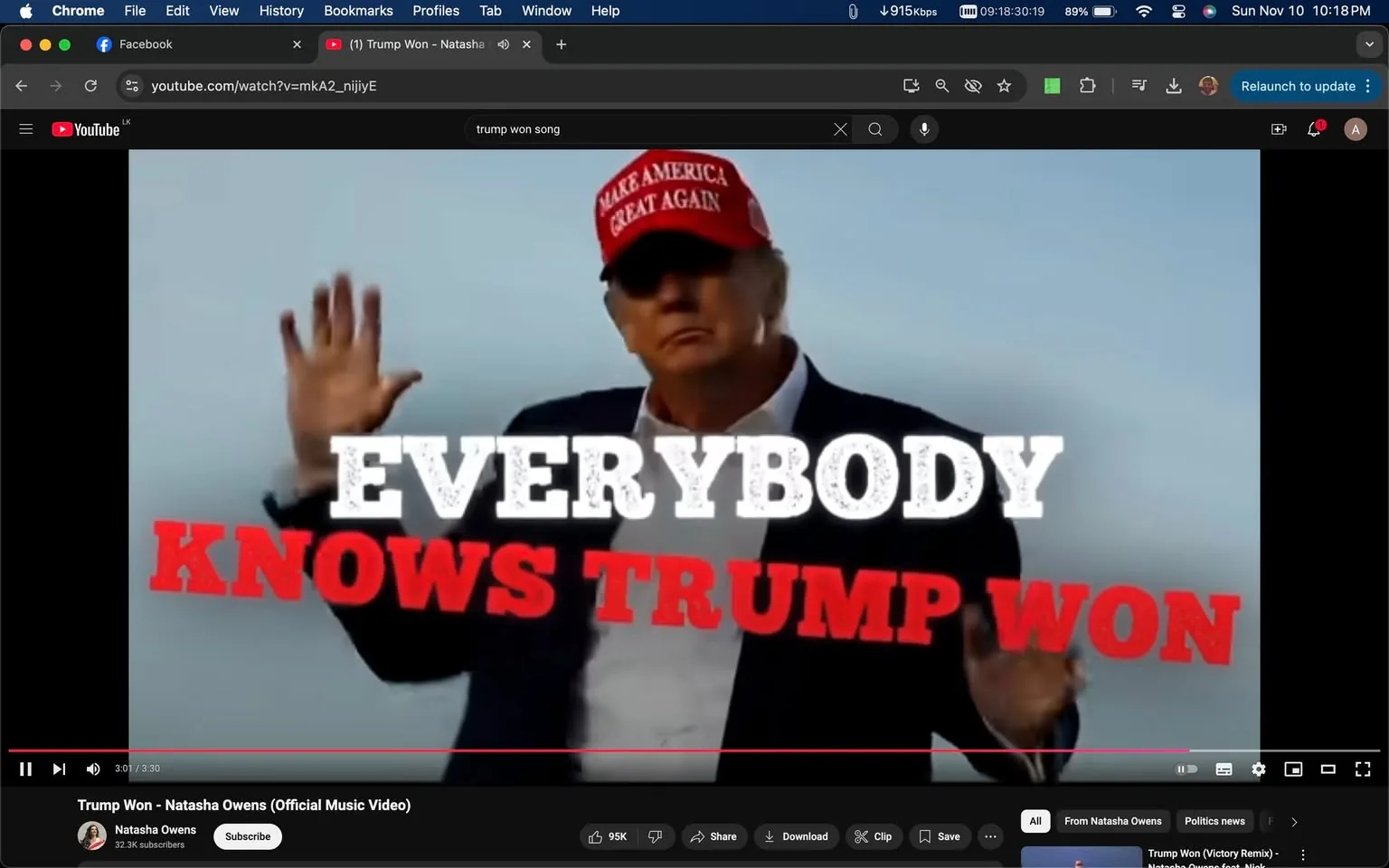Expand the YouTube hamburger menu

[25, 128]
